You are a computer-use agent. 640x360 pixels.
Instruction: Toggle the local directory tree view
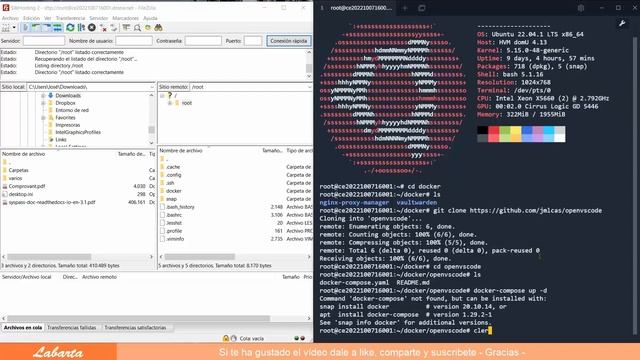36,28
